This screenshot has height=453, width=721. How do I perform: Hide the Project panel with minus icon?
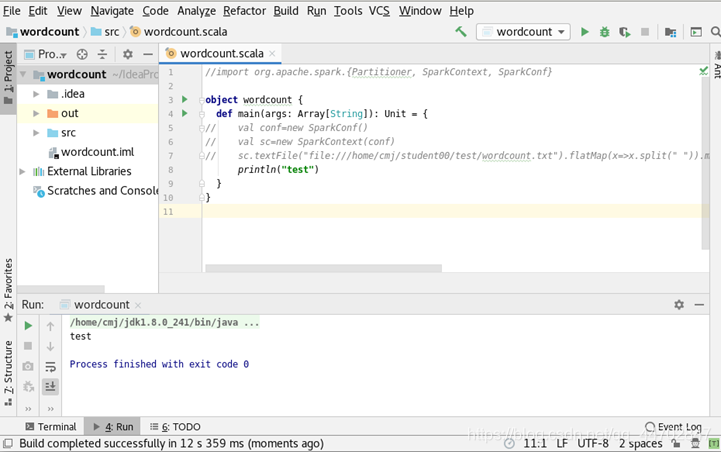pos(148,54)
